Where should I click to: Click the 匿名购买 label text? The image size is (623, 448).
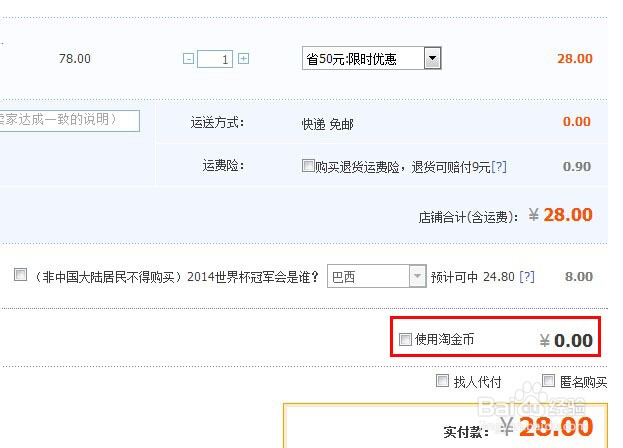tap(583, 382)
